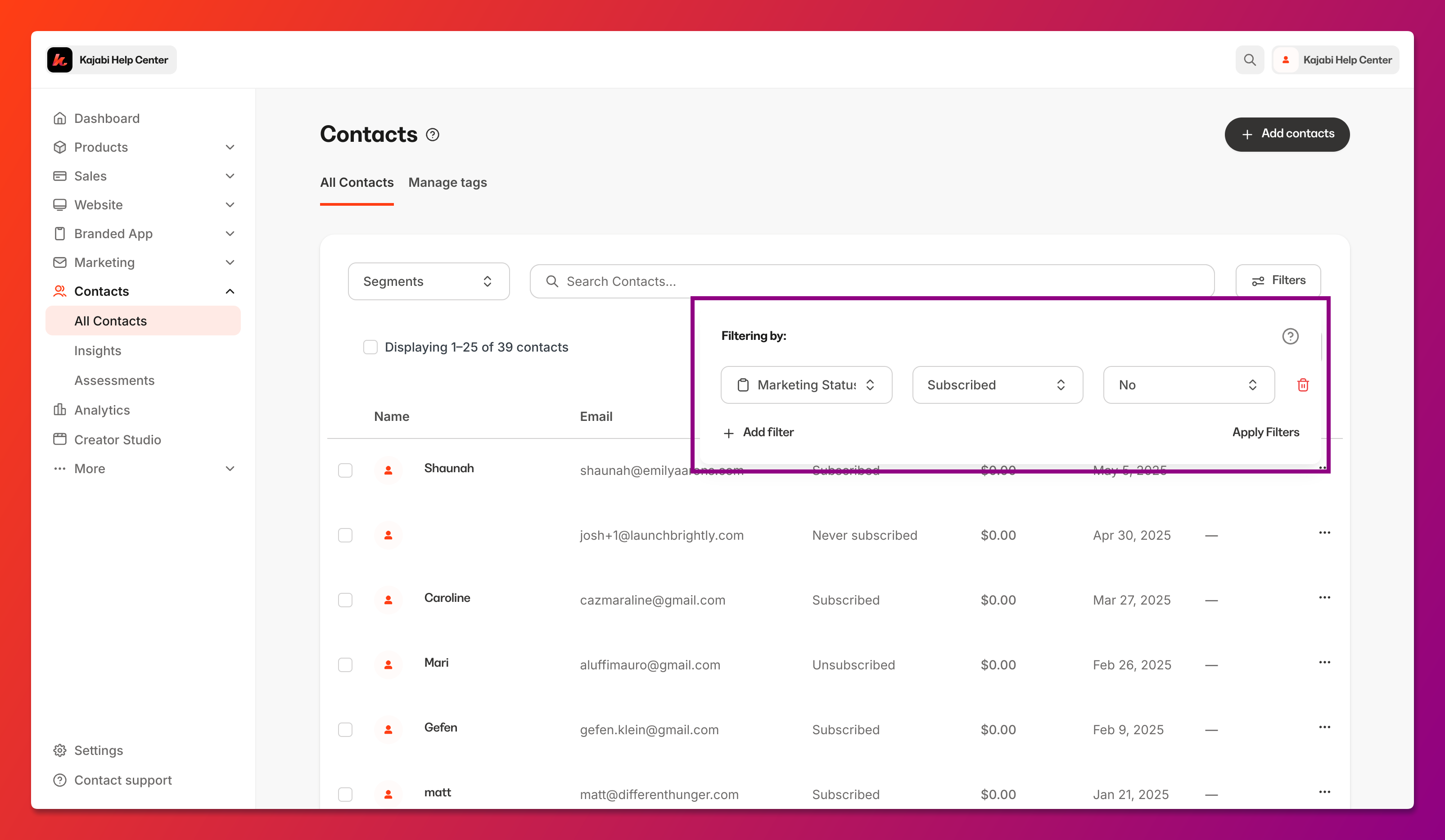Check the box for matt
The width and height of the screenshot is (1445, 840).
pos(345,794)
